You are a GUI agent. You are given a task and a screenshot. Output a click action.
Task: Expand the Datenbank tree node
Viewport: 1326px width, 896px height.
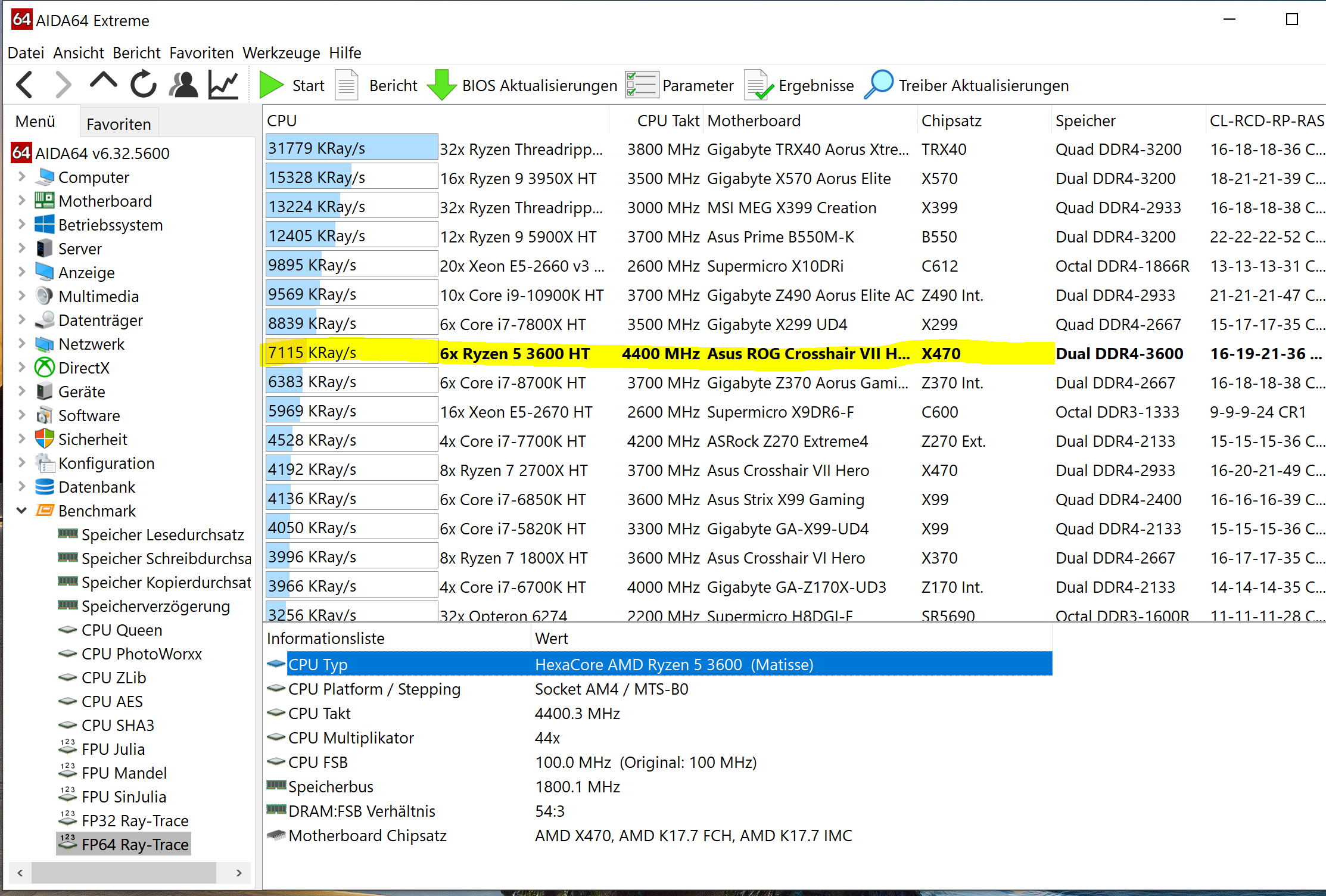point(21,486)
